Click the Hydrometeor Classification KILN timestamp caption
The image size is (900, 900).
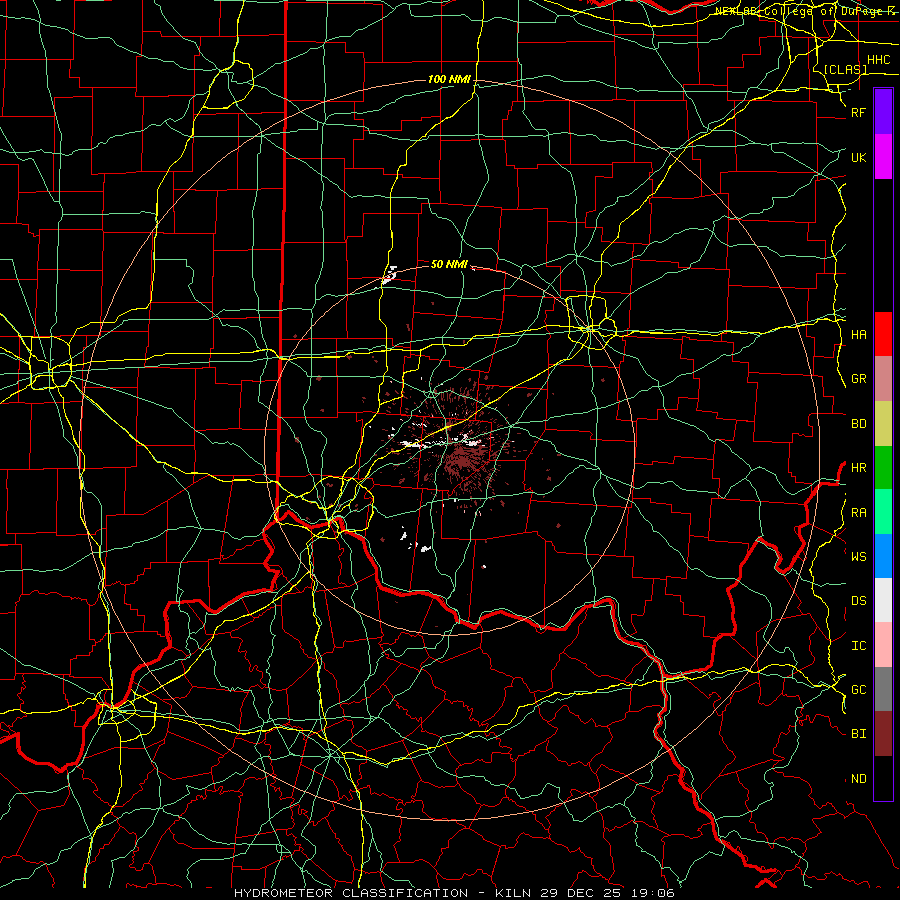454,893
